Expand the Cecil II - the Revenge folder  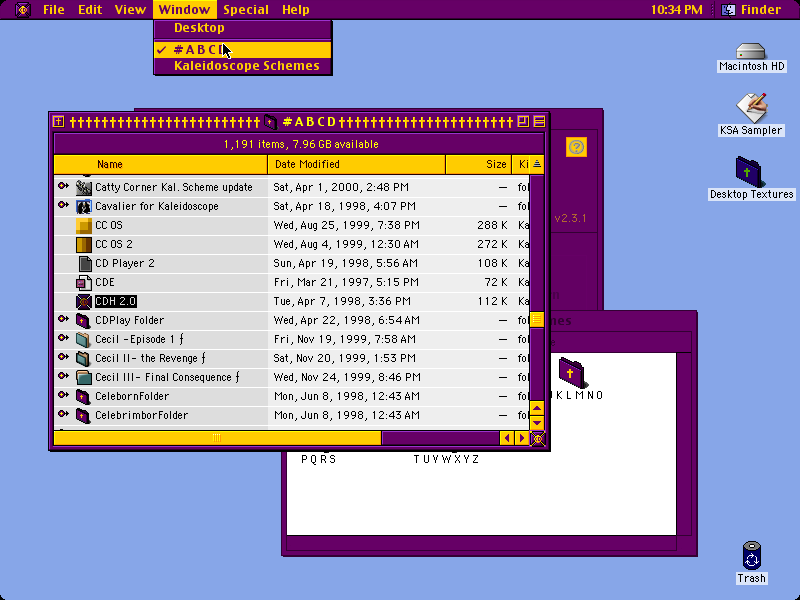click(63, 357)
